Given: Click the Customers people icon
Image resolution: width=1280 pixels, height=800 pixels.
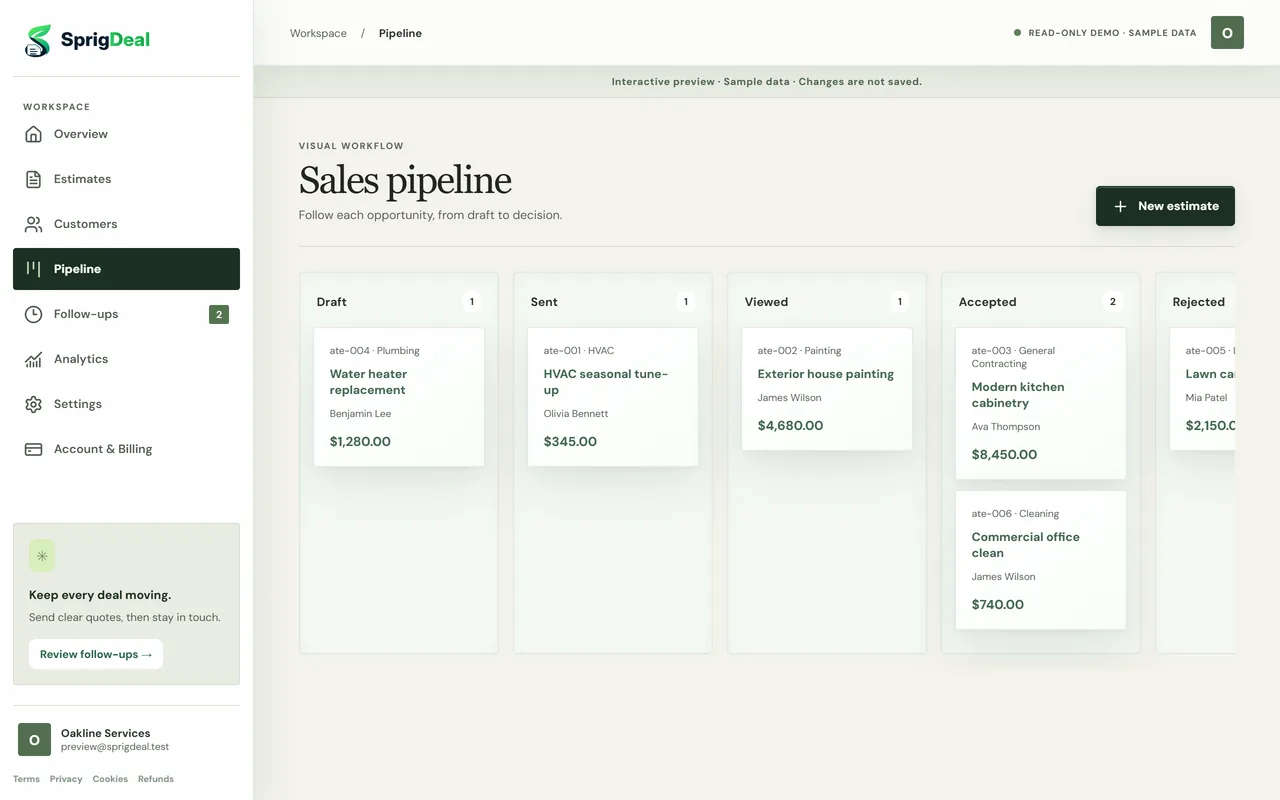Looking at the screenshot, I should coord(34,224).
